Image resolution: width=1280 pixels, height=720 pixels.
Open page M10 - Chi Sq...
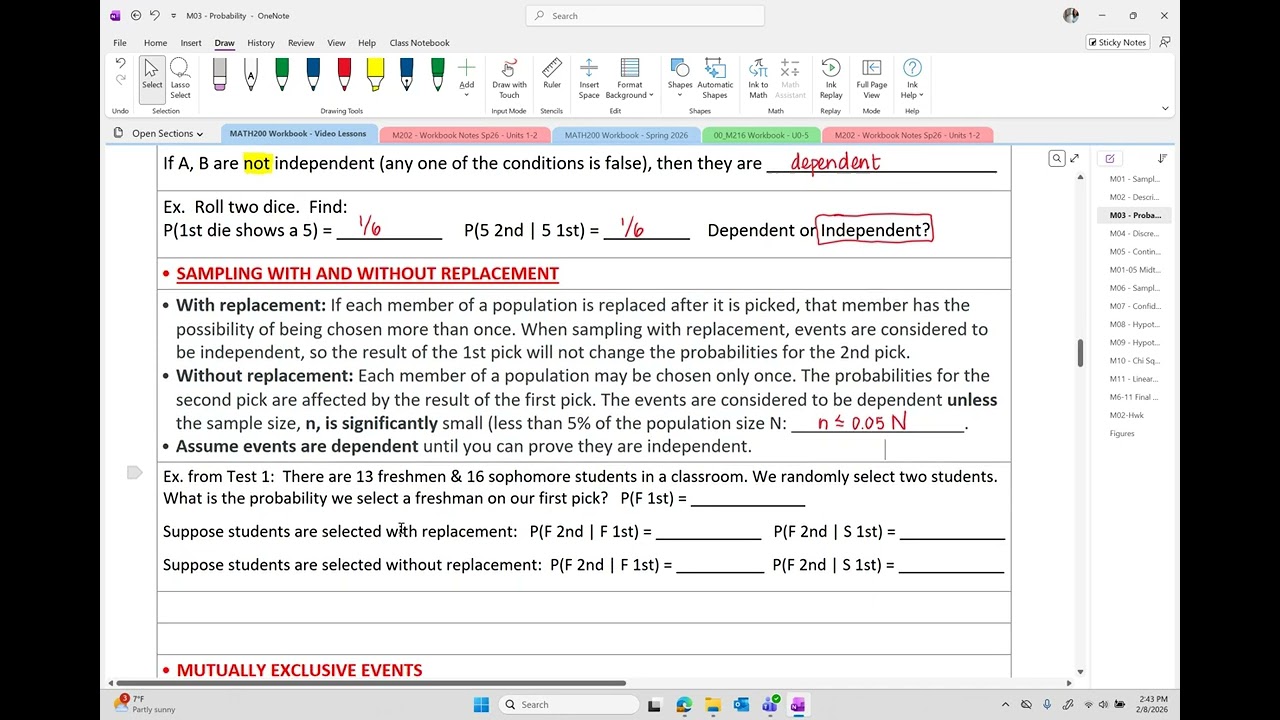pos(1134,361)
